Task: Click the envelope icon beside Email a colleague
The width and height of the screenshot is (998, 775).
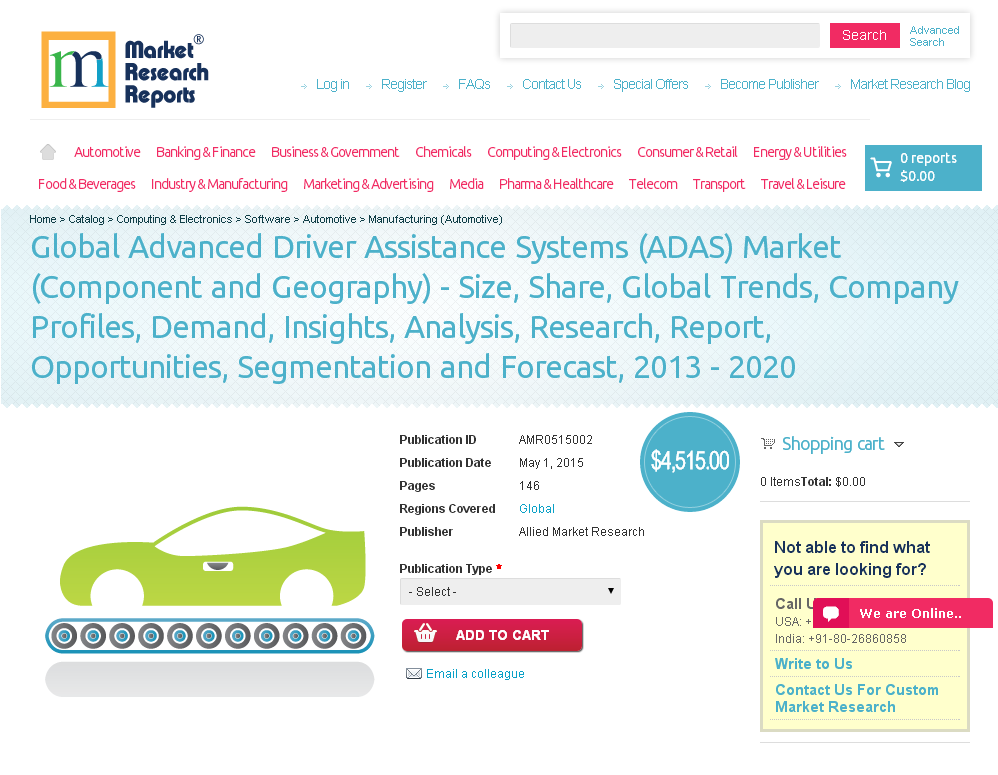Action: (x=414, y=673)
